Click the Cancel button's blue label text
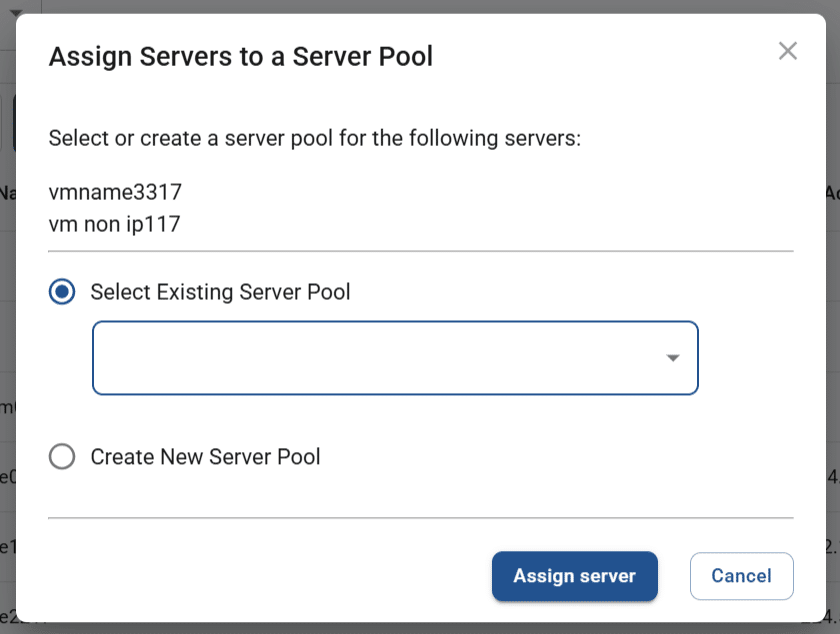The width and height of the screenshot is (840, 634). (741, 576)
